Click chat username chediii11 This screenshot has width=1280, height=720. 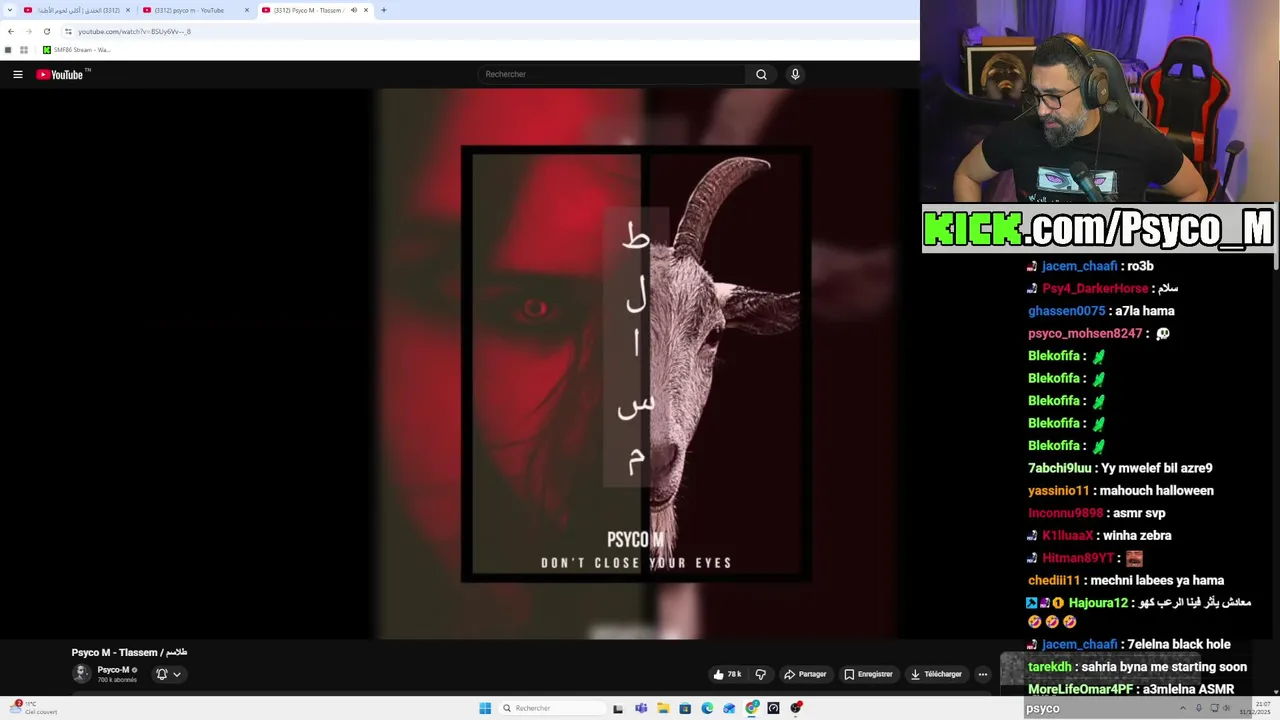pyautogui.click(x=1054, y=581)
